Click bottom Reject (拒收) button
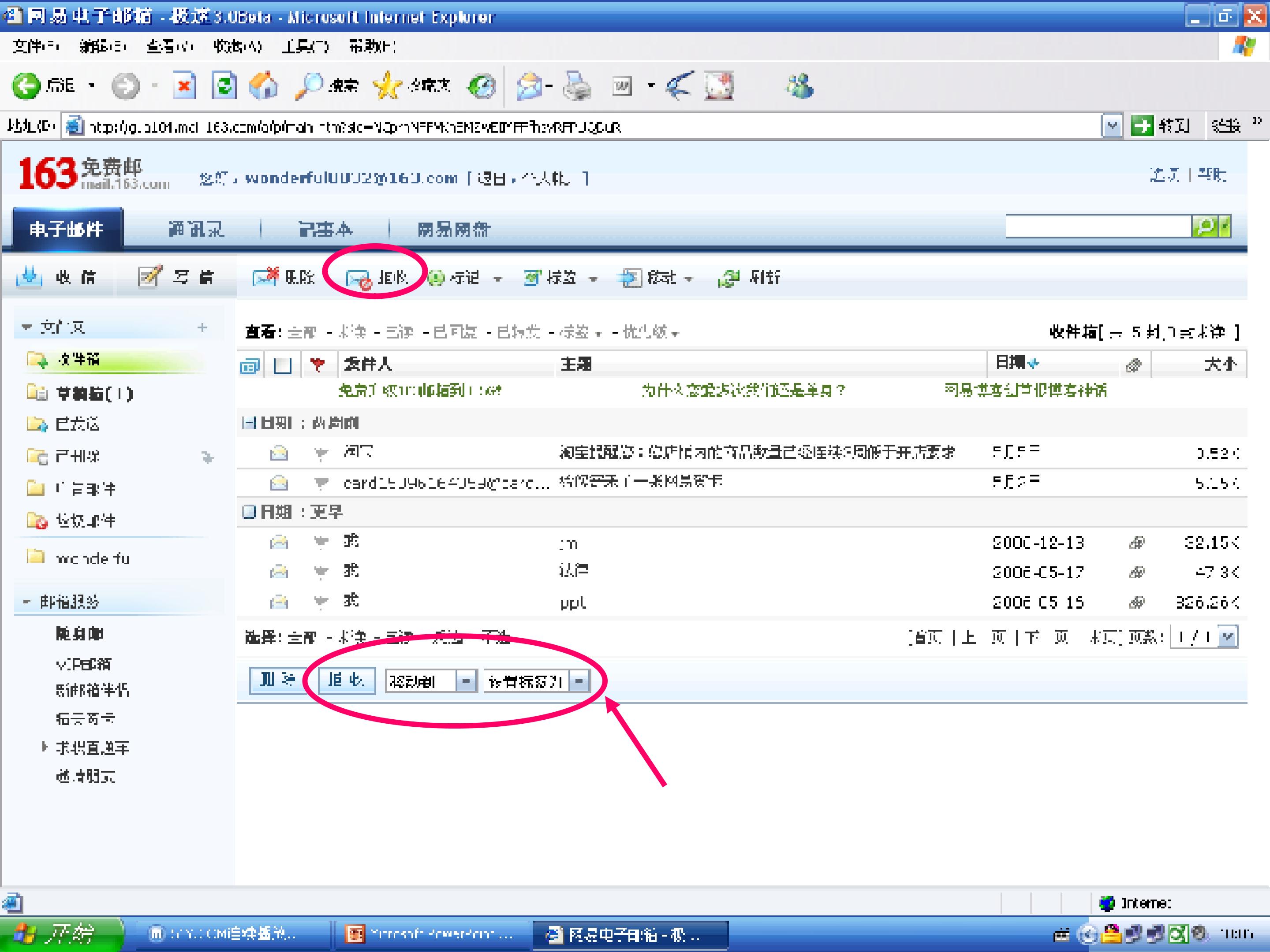Image resolution: width=1270 pixels, height=952 pixels. click(x=346, y=681)
